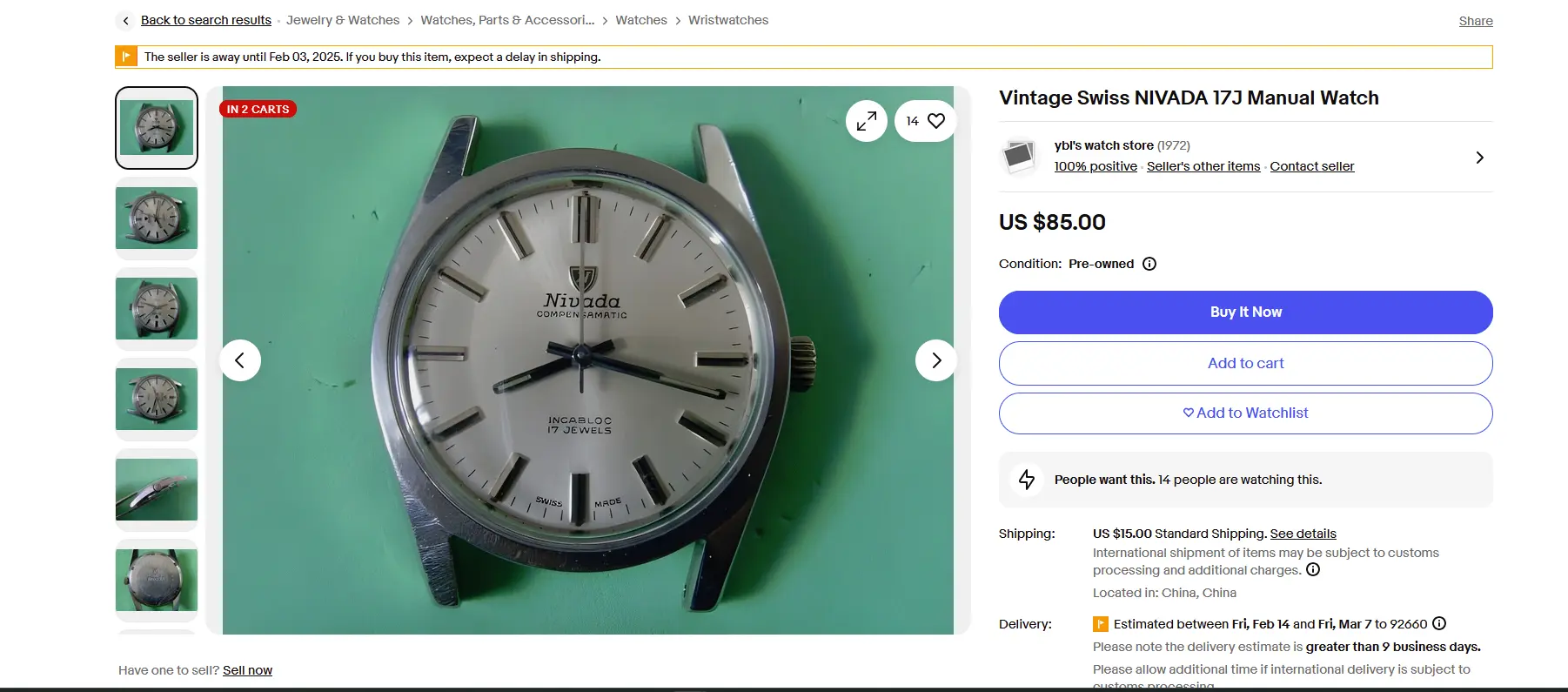Click the condition info icon
Screen dimensions: 1568x692
click(1149, 264)
